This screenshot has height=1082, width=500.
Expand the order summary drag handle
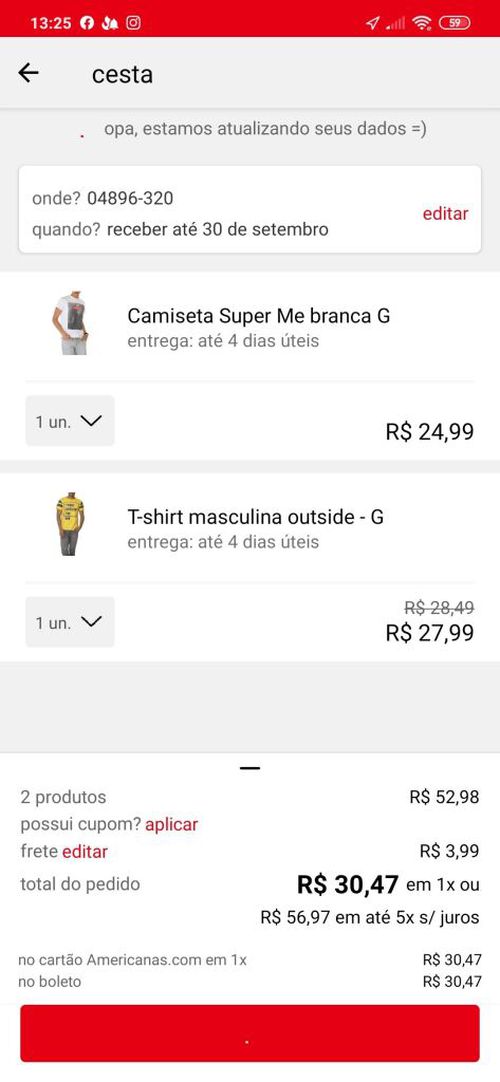pos(250,768)
